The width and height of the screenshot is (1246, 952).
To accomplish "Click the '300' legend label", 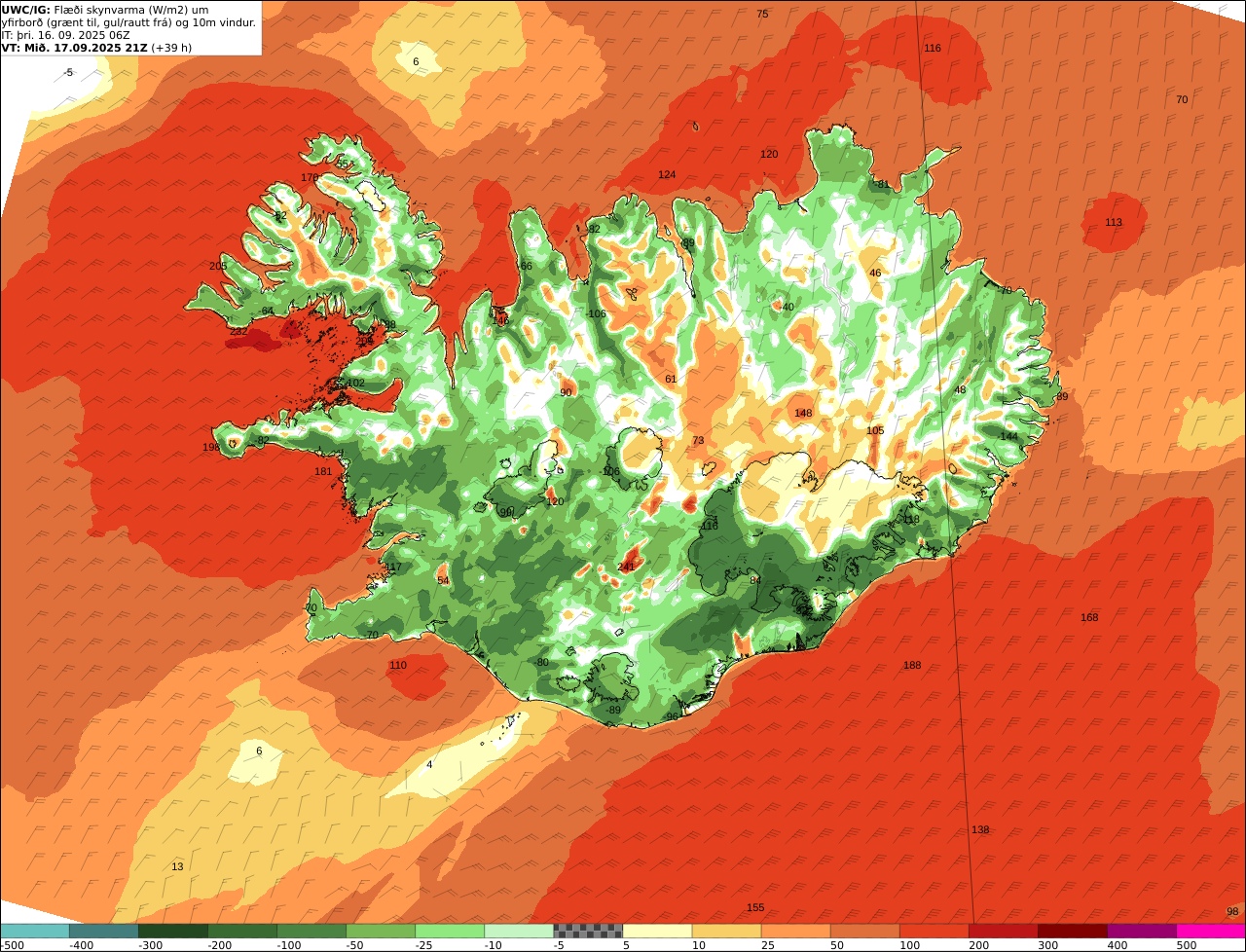I will (x=1047, y=945).
